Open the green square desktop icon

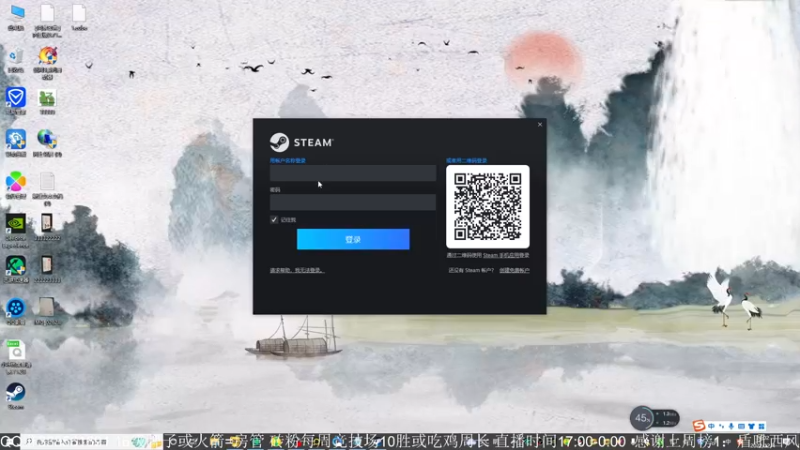coord(47,101)
